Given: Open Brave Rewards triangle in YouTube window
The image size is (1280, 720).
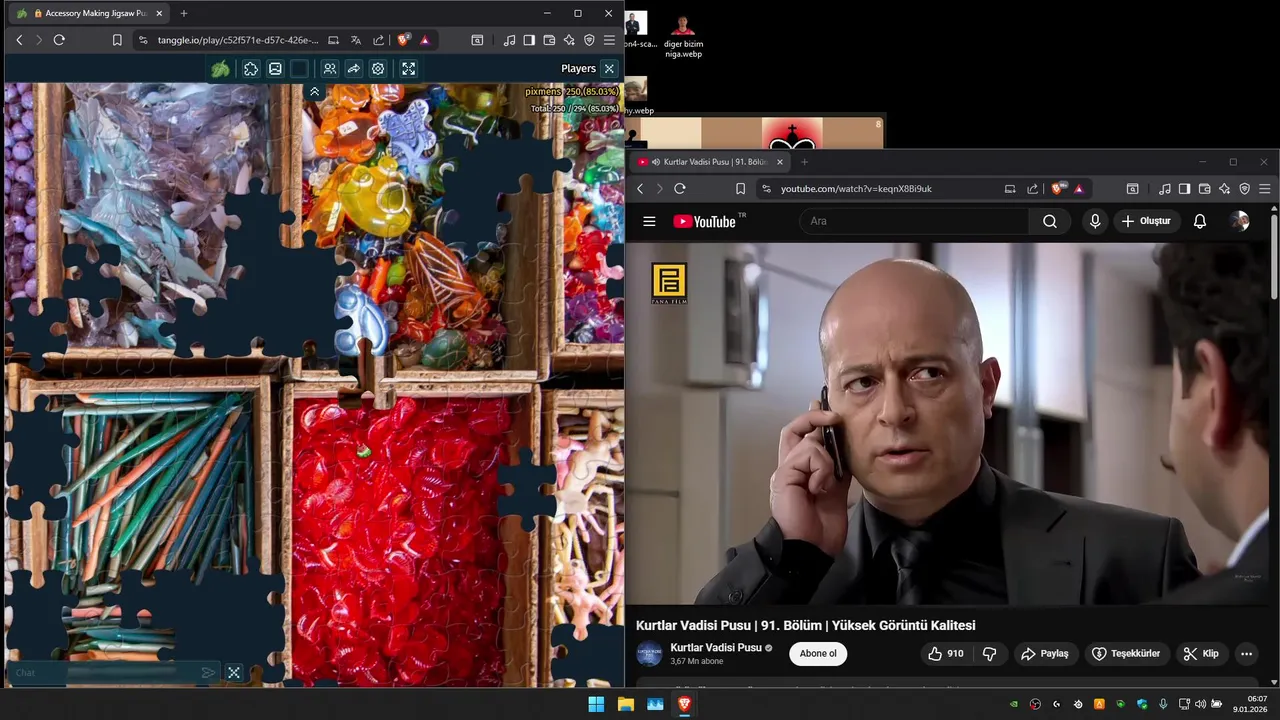Looking at the screenshot, I should (1078, 188).
